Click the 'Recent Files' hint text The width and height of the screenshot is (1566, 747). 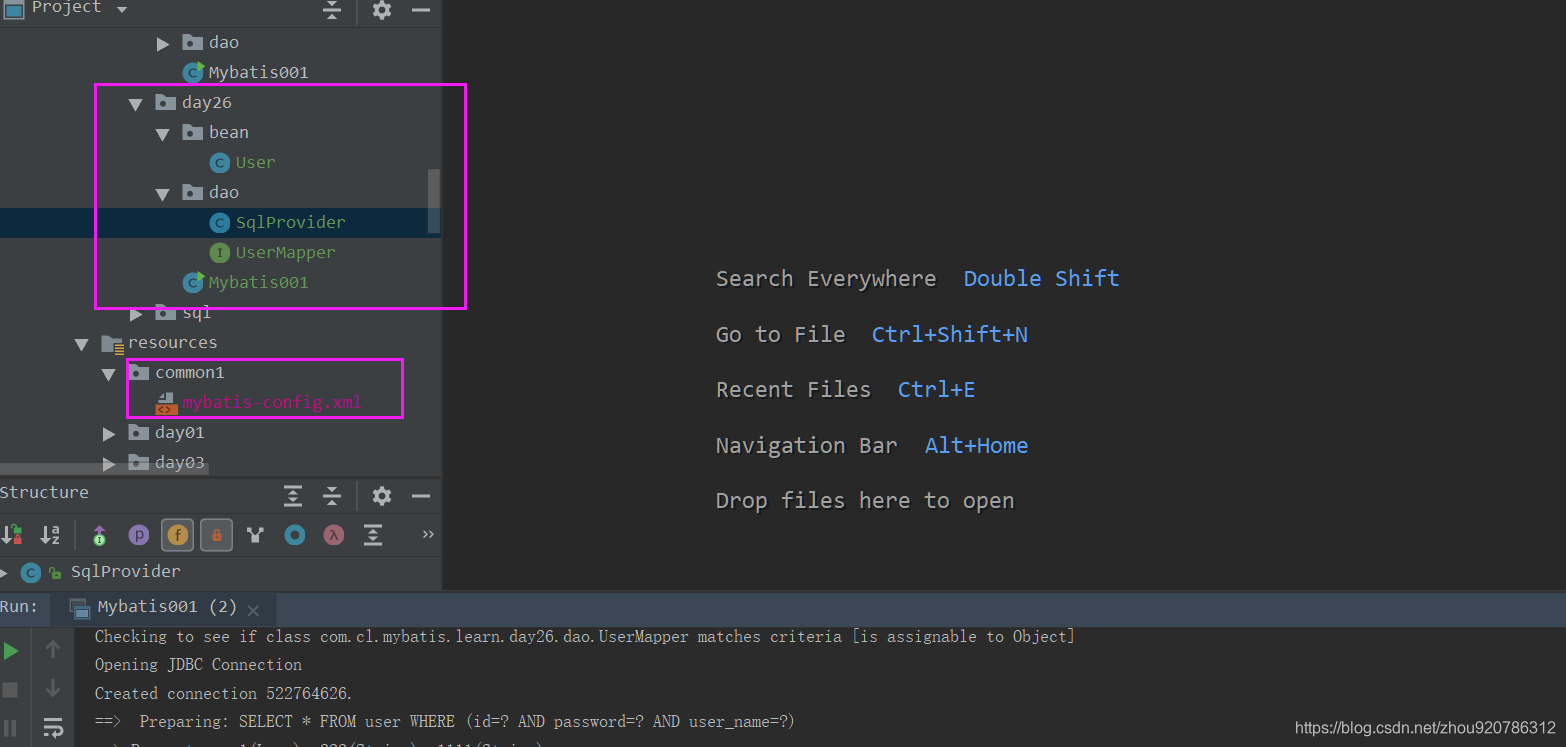tap(793, 389)
